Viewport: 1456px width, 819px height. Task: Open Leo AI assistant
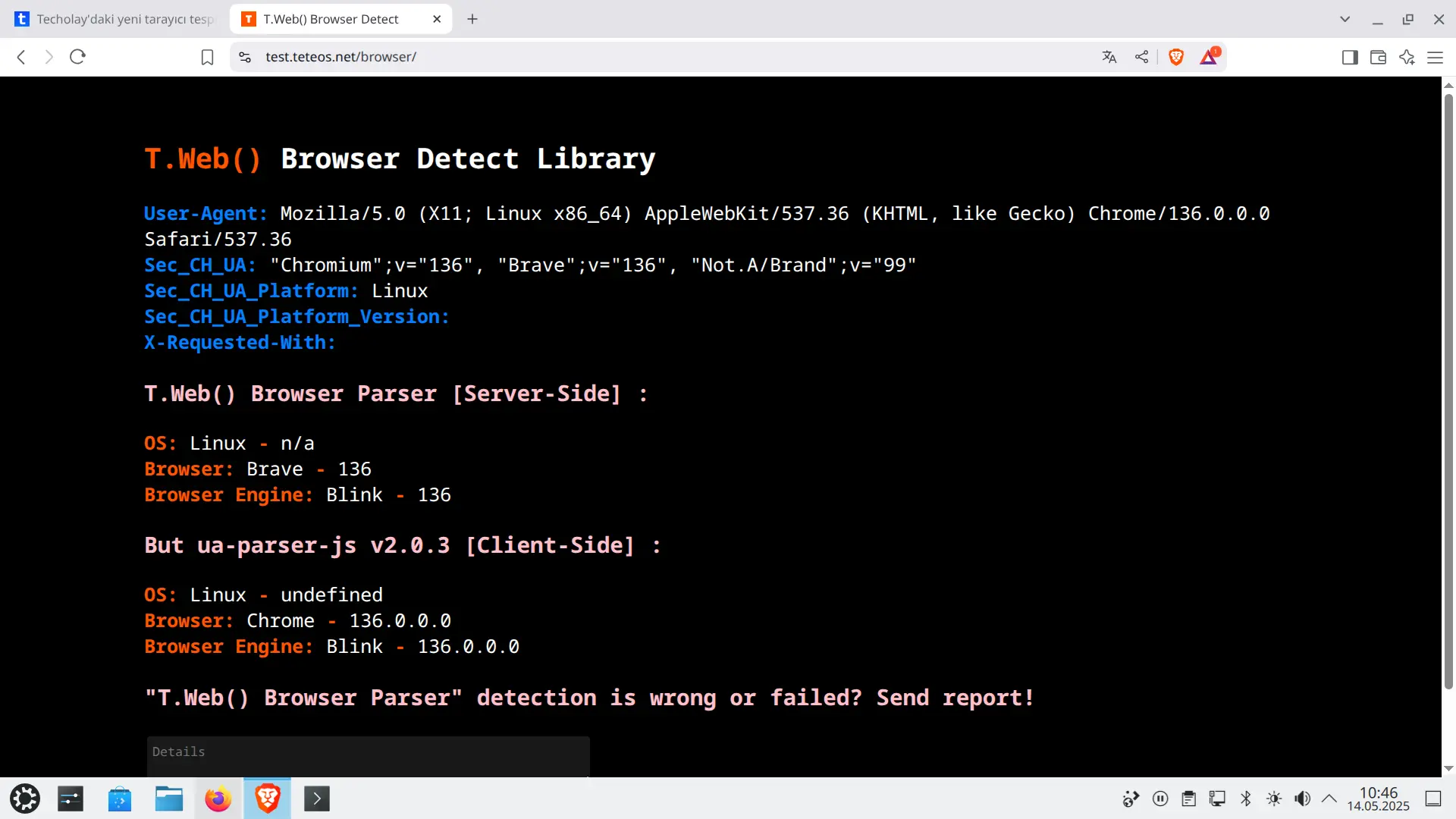click(1407, 57)
